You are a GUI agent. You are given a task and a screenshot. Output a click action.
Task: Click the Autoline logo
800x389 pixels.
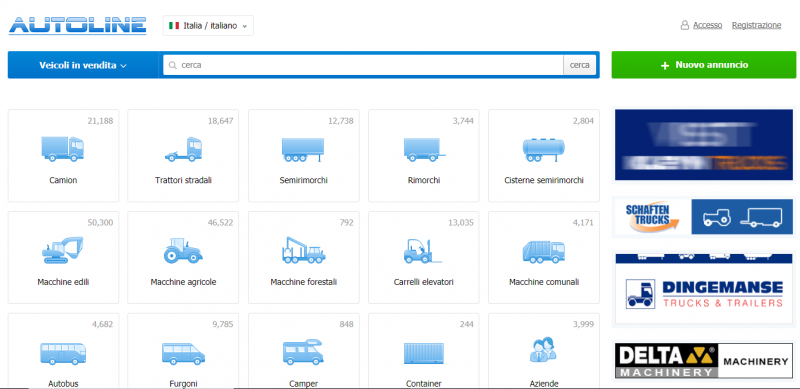coord(78,26)
